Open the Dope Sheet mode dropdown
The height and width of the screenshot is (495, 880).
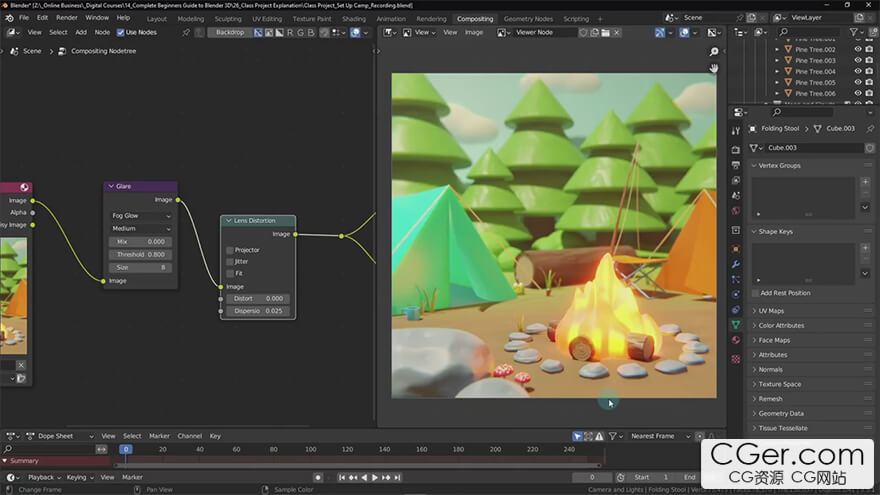pos(59,436)
